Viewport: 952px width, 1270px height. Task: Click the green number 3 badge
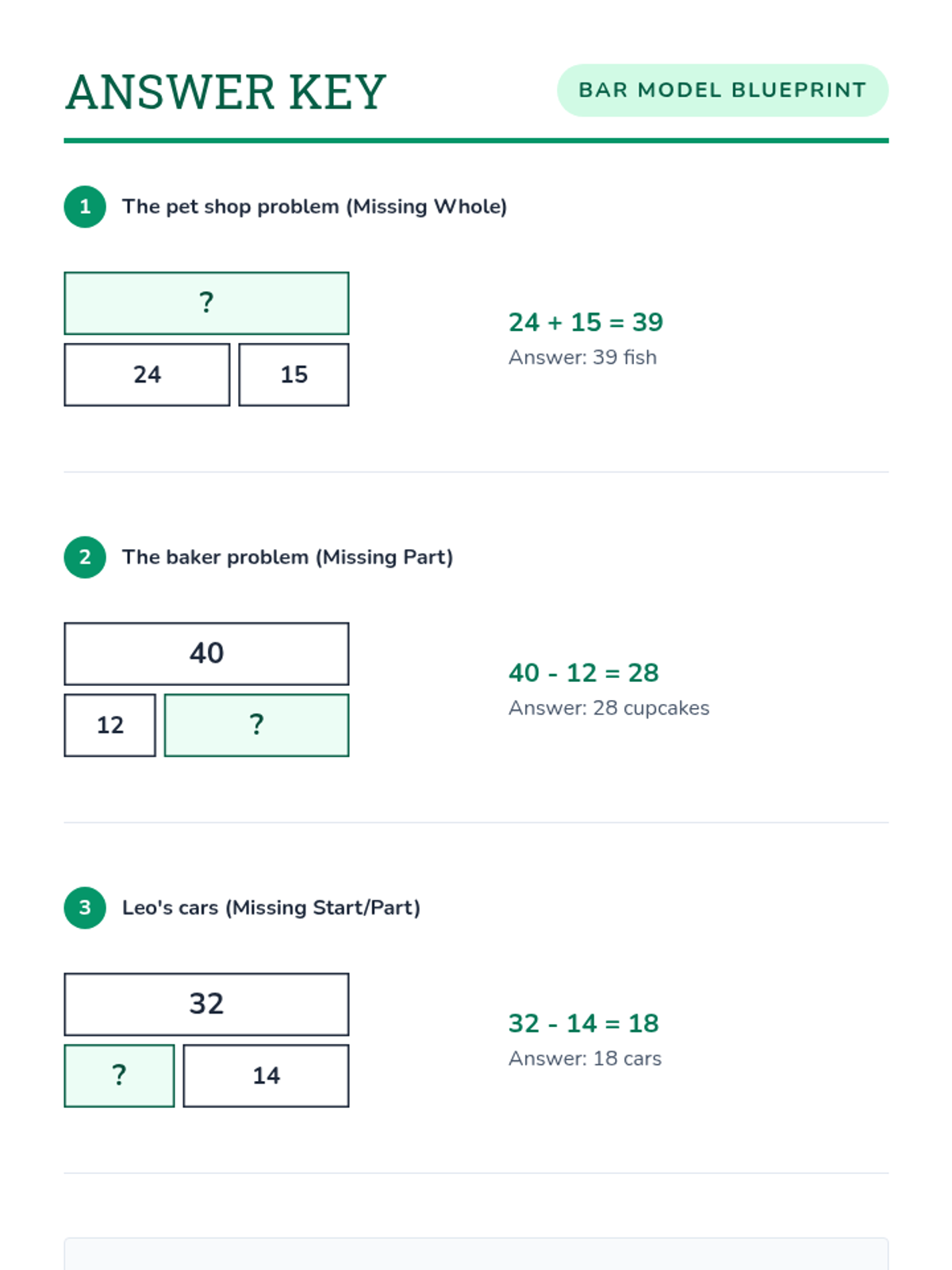click(85, 908)
